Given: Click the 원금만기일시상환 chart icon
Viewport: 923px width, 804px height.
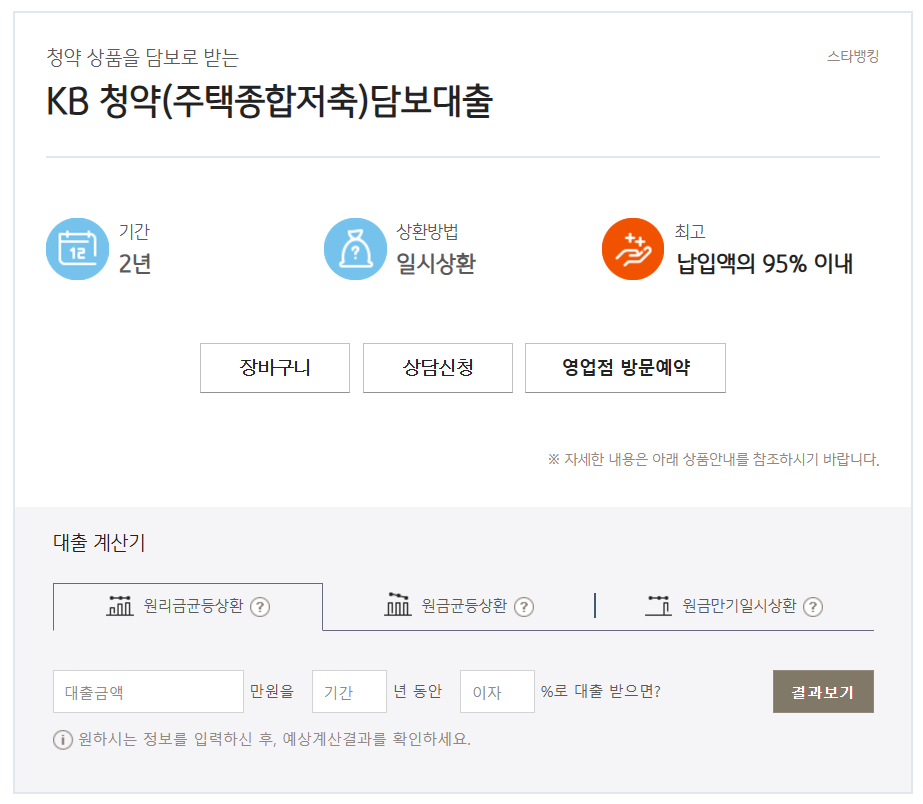Looking at the screenshot, I should (x=659, y=605).
